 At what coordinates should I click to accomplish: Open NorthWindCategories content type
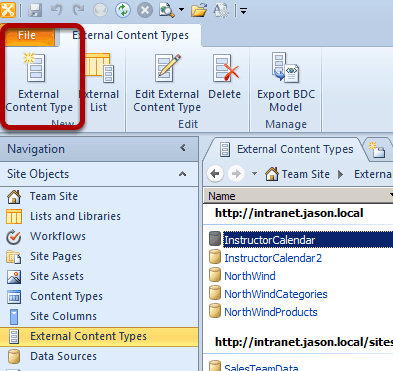(x=276, y=294)
